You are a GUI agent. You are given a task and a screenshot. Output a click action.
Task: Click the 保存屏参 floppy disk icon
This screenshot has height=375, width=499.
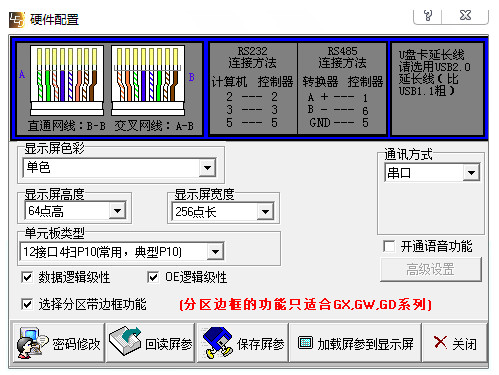[217, 342]
